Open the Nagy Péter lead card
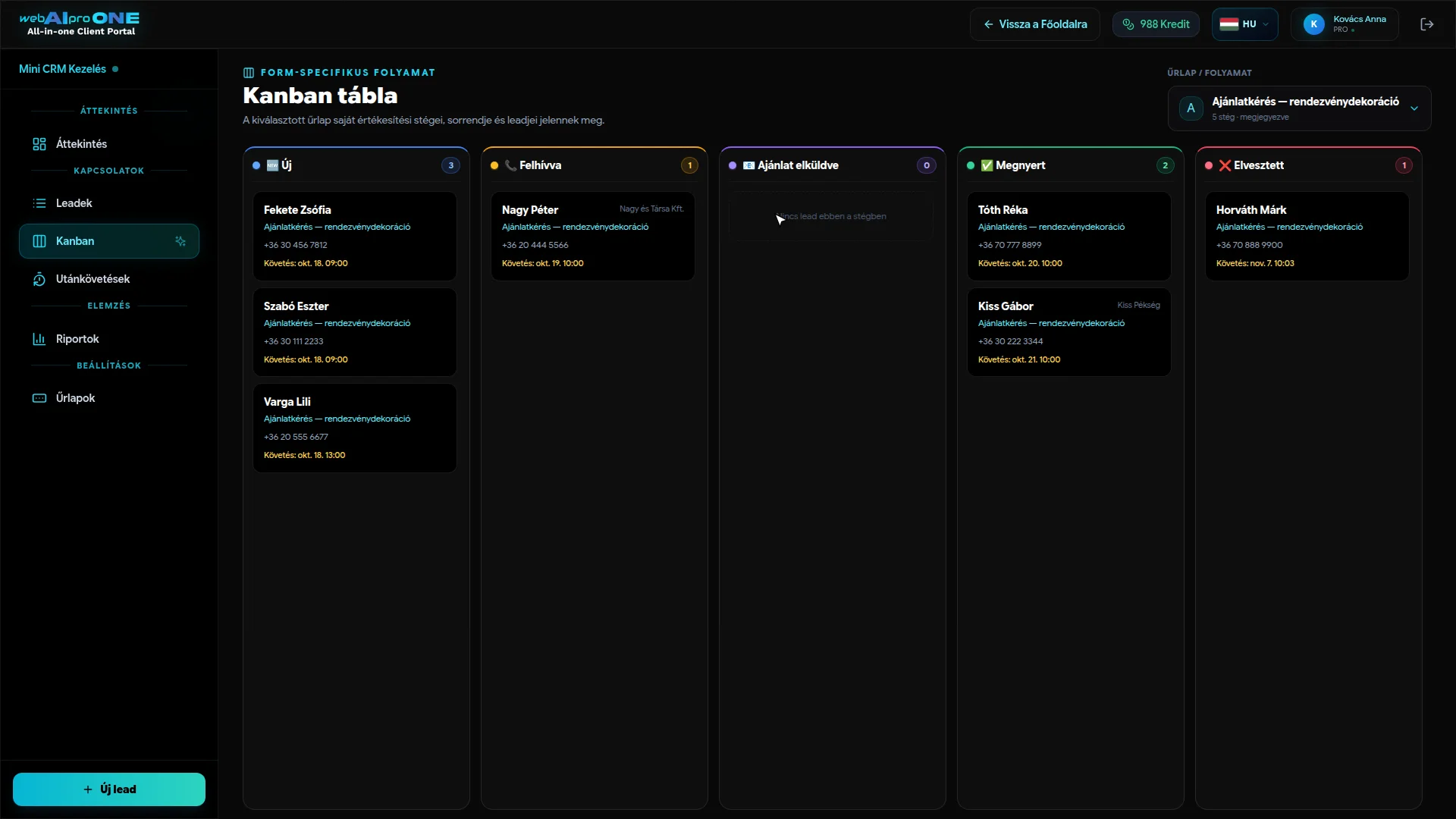 pos(593,236)
